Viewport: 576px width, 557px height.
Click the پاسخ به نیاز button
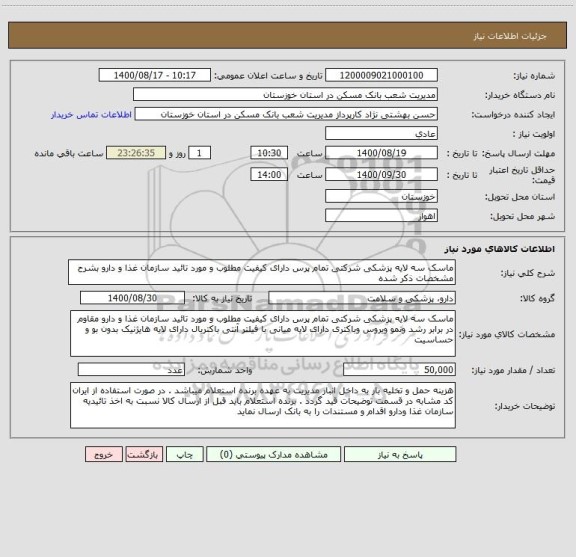pyautogui.click(x=400, y=454)
